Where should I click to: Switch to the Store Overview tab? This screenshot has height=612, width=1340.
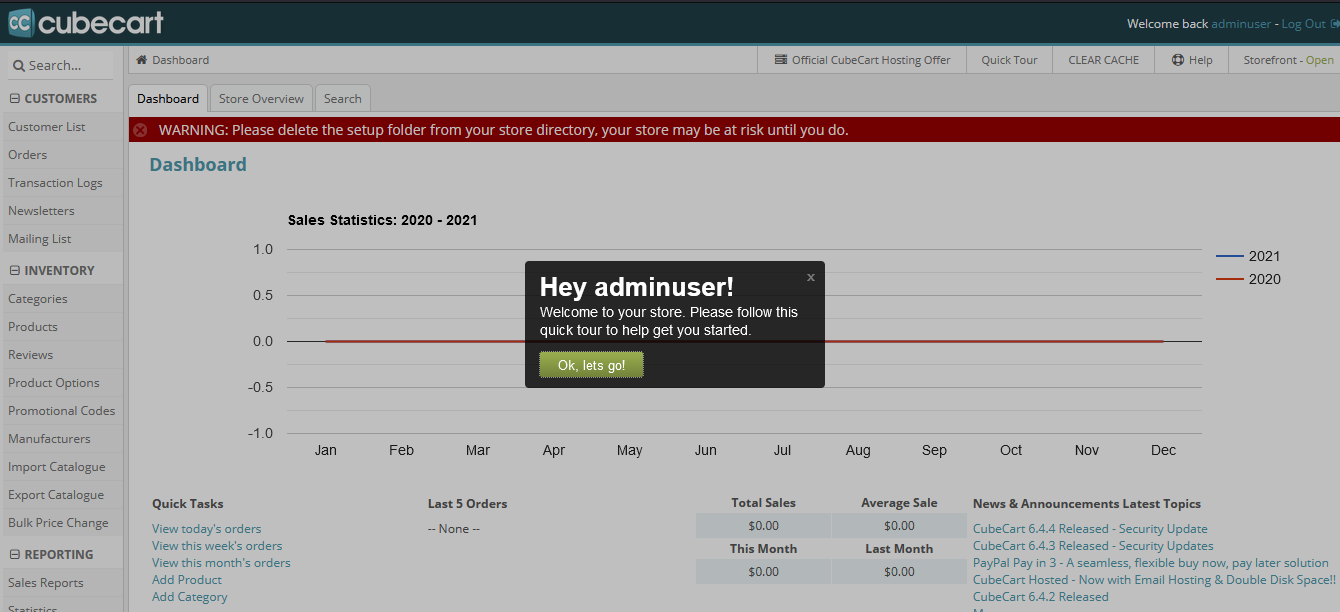tap(261, 99)
